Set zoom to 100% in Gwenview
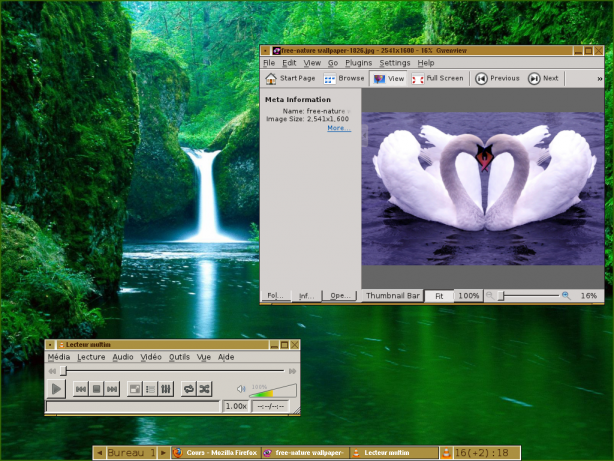 click(469, 296)
